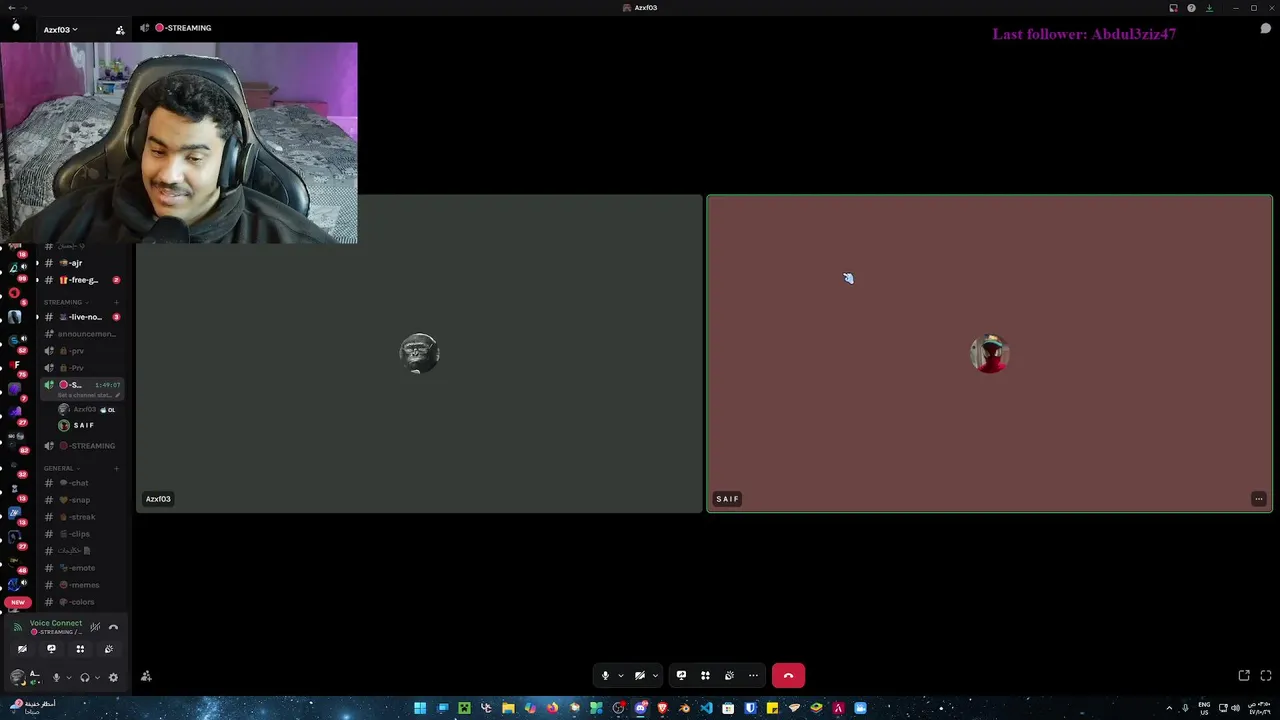
Task: Select S A I F user in voice list
Action: [x=86, y=426]
